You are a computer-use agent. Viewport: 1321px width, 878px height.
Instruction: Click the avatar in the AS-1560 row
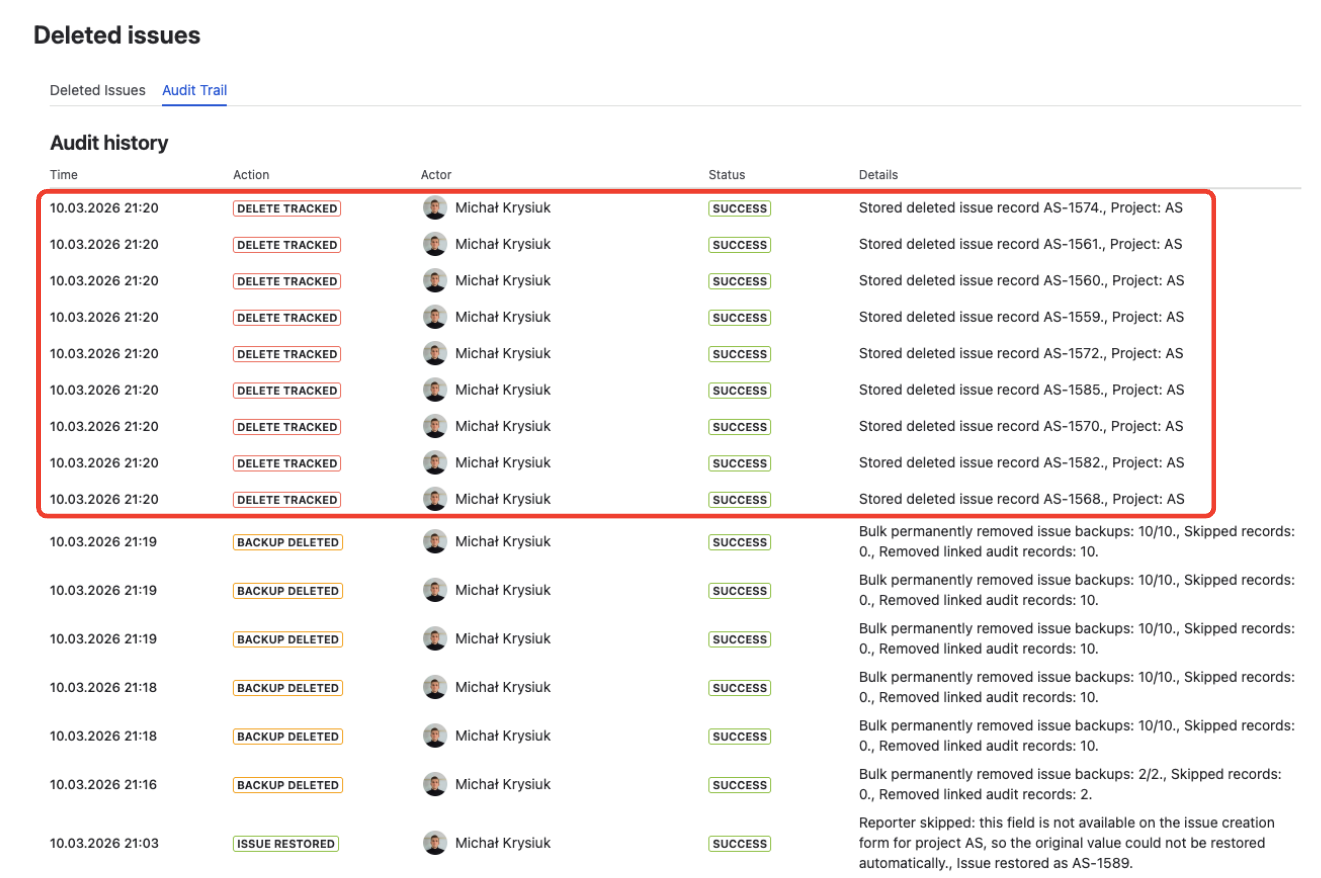435,281
